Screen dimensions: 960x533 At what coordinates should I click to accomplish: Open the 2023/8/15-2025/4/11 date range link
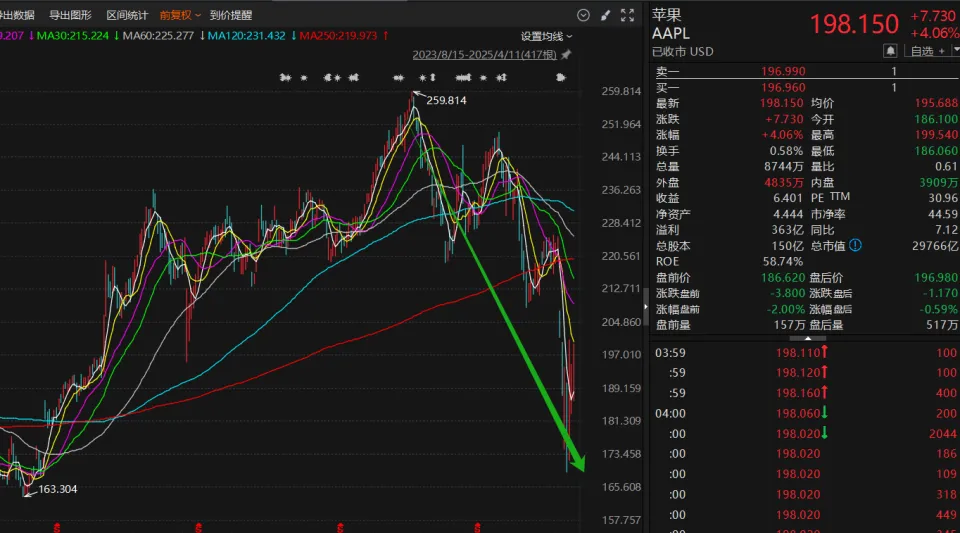(x=484, y=54)
